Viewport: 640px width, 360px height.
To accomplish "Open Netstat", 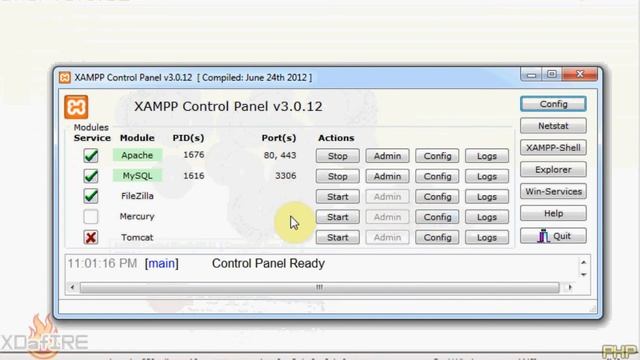I will click(x=553, y=126).
